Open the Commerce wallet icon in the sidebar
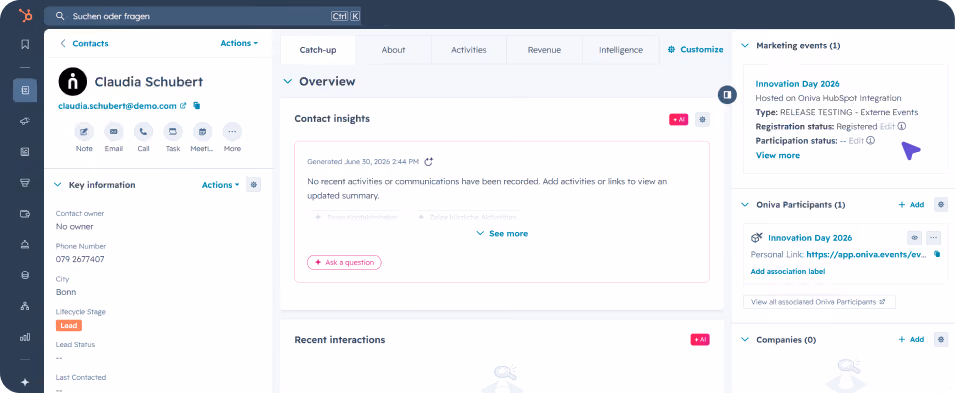 point(25,214)
